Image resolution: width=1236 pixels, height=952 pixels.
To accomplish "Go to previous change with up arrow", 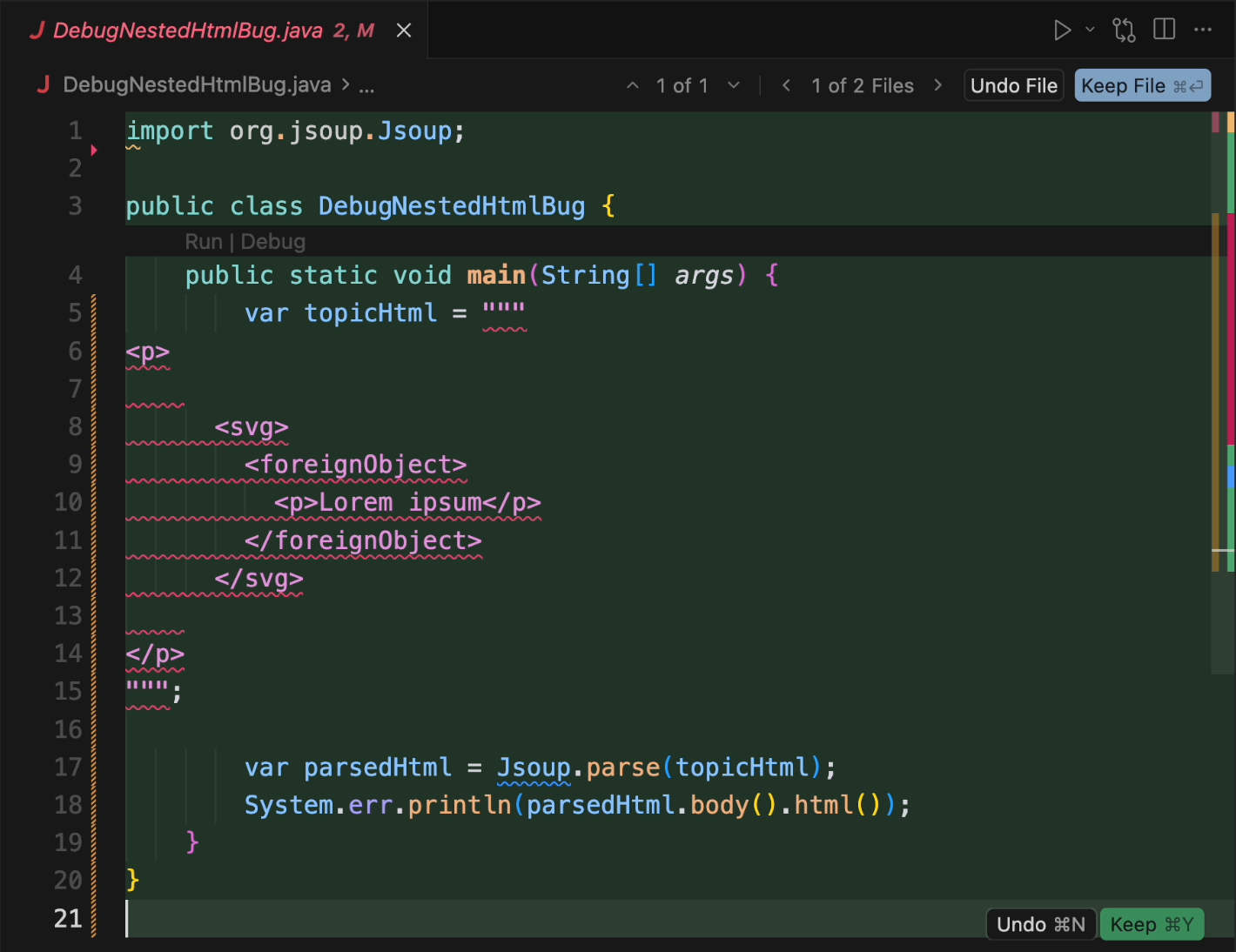I will coord(633,85).
